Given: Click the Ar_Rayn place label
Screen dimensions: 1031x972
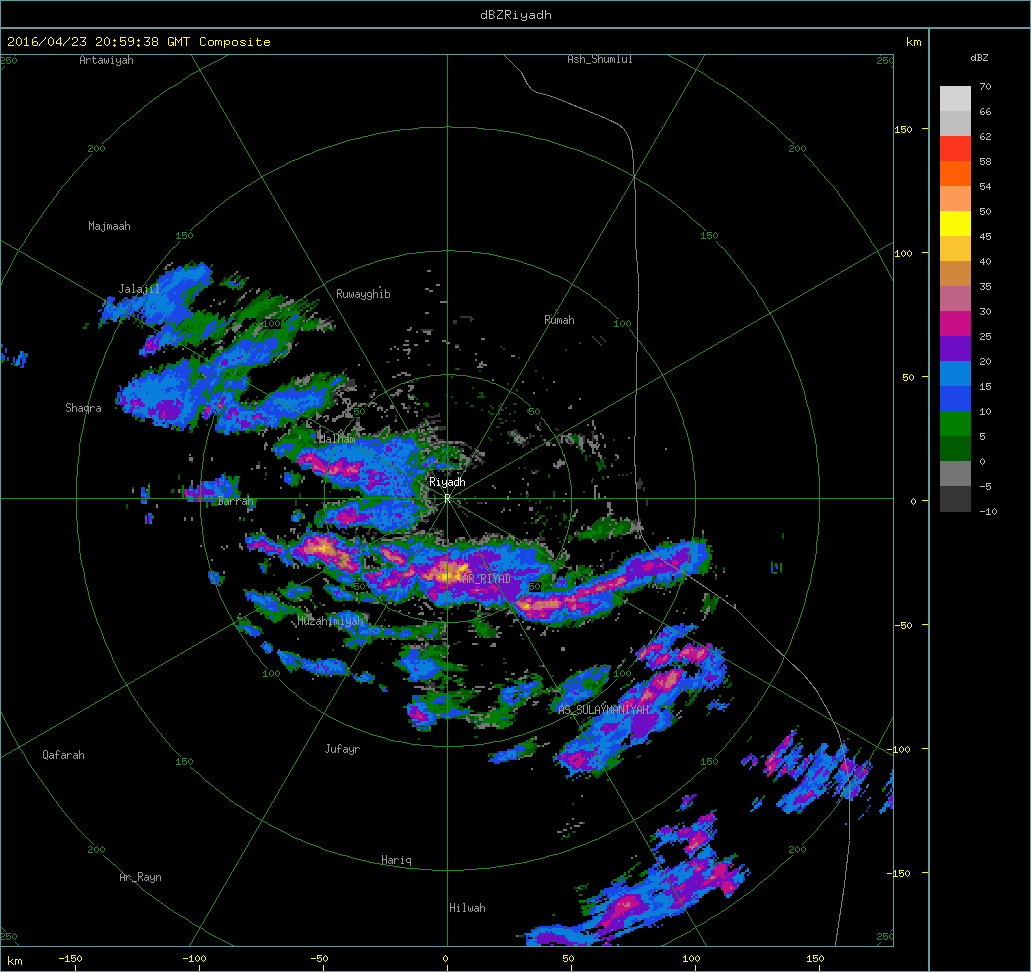Looking at the screenshot, I should (140, 877).
